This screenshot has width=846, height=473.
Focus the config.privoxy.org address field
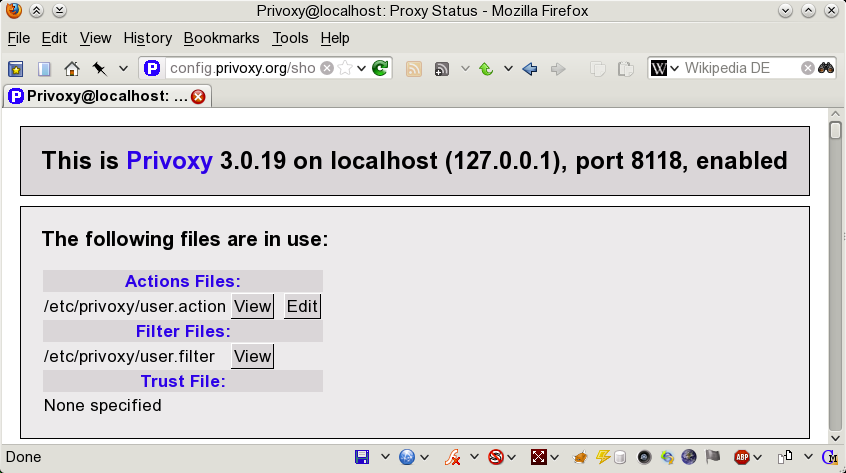(242, 68)
